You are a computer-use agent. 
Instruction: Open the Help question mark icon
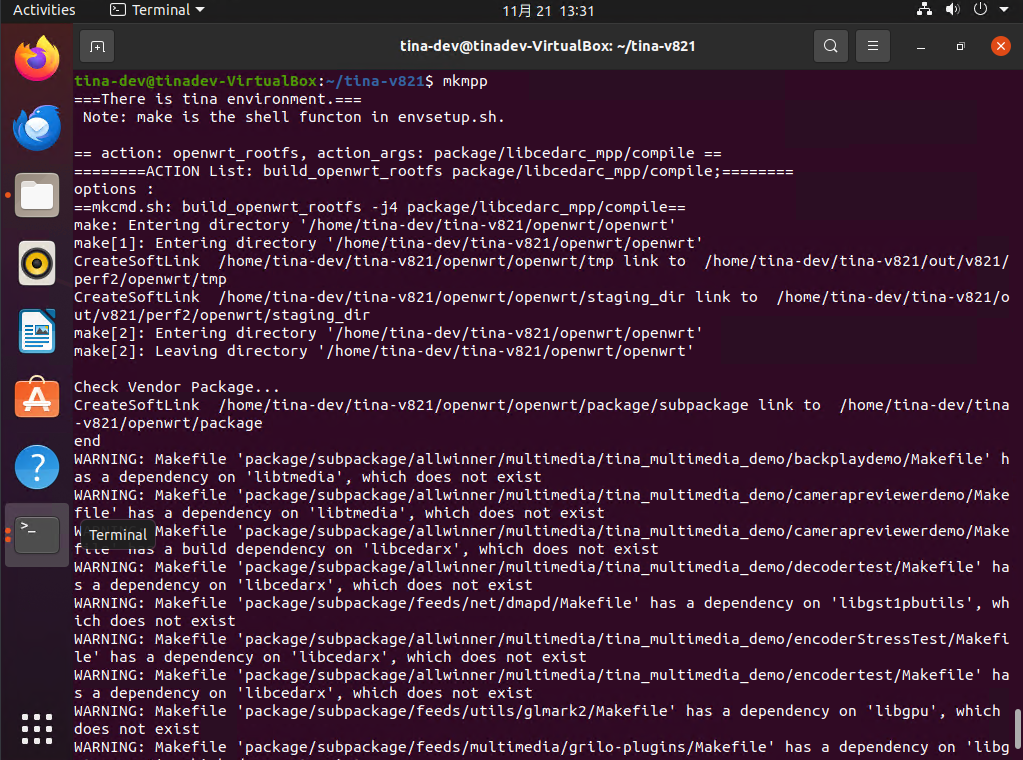point(37,467)
